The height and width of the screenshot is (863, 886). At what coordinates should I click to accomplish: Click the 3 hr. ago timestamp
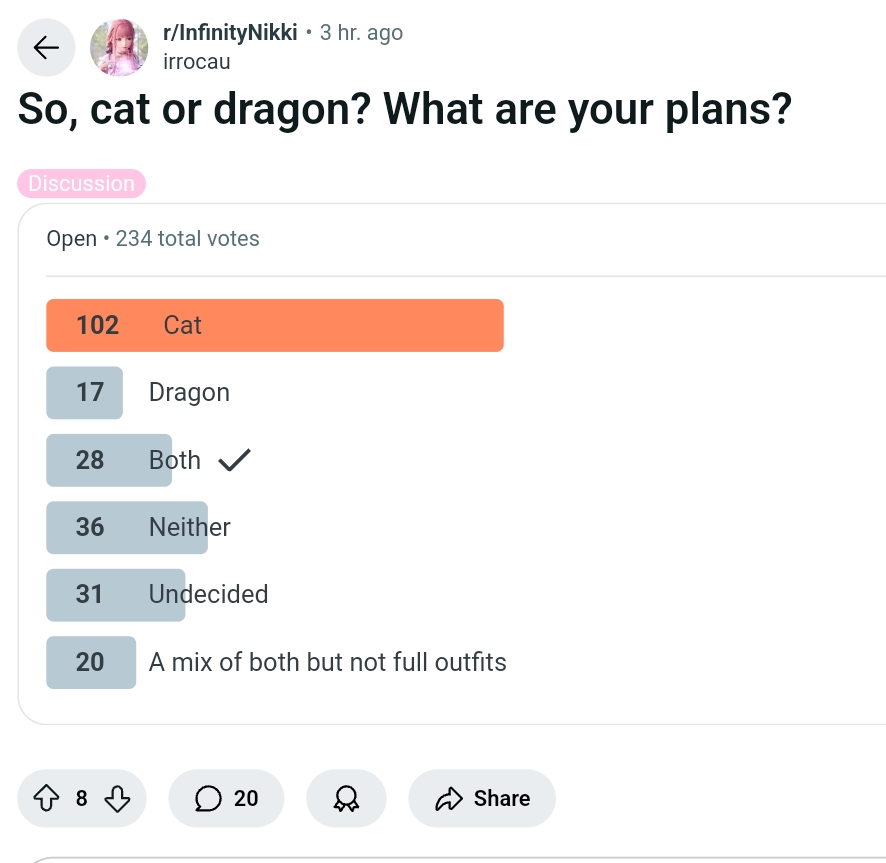coord(361,32)
